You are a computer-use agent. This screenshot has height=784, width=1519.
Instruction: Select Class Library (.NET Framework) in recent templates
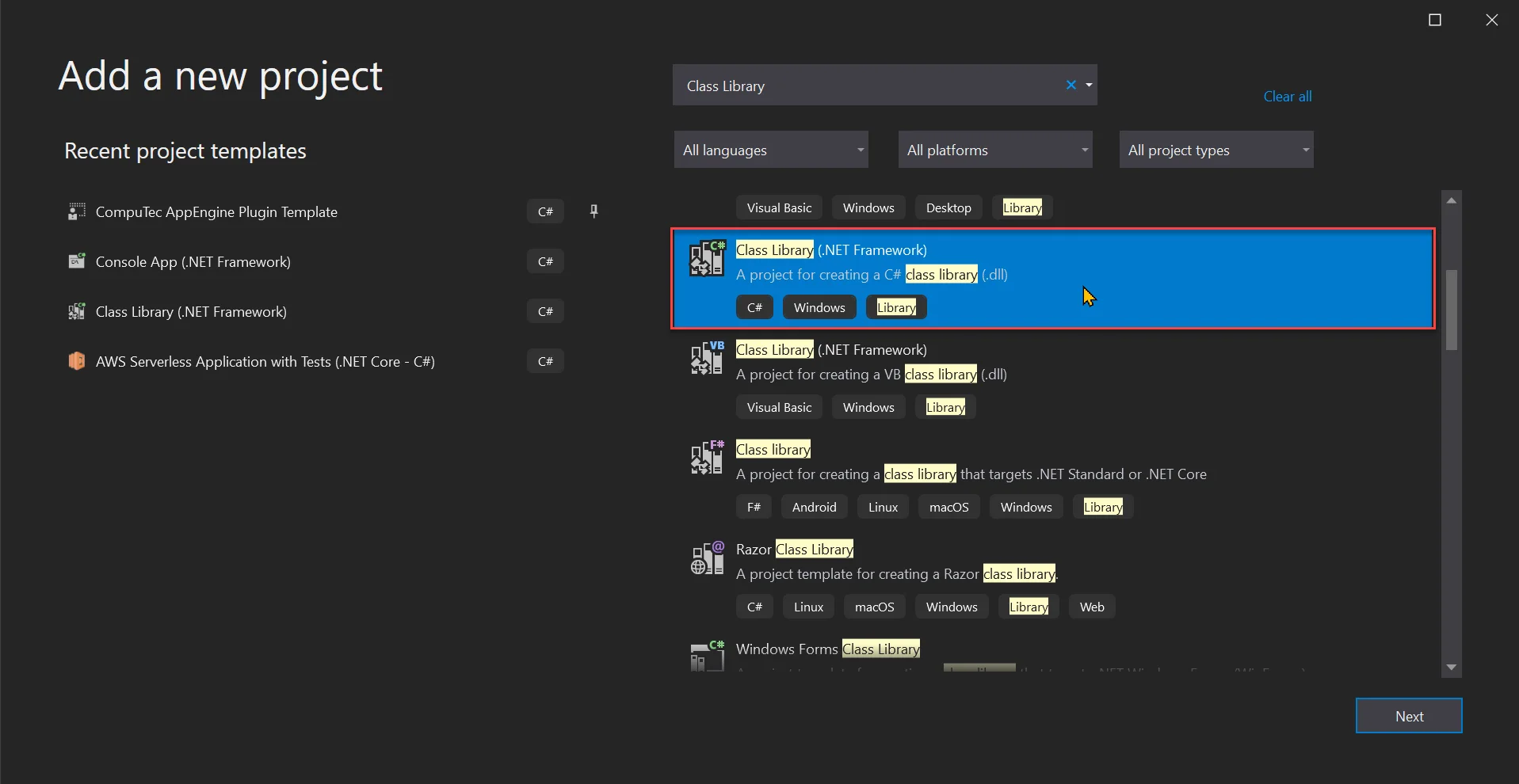[191, 311]
